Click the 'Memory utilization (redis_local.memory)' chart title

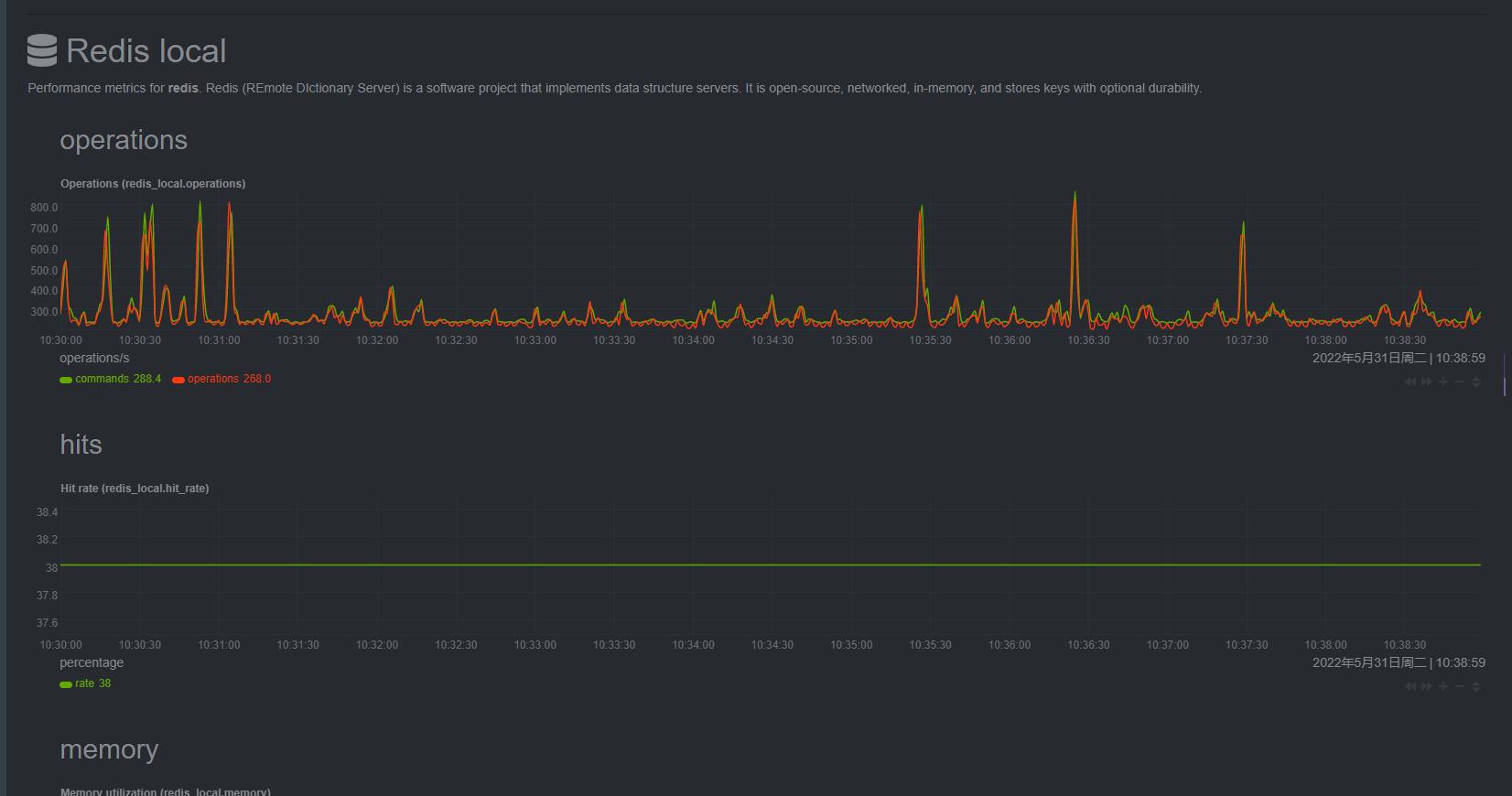click(166, 791)
